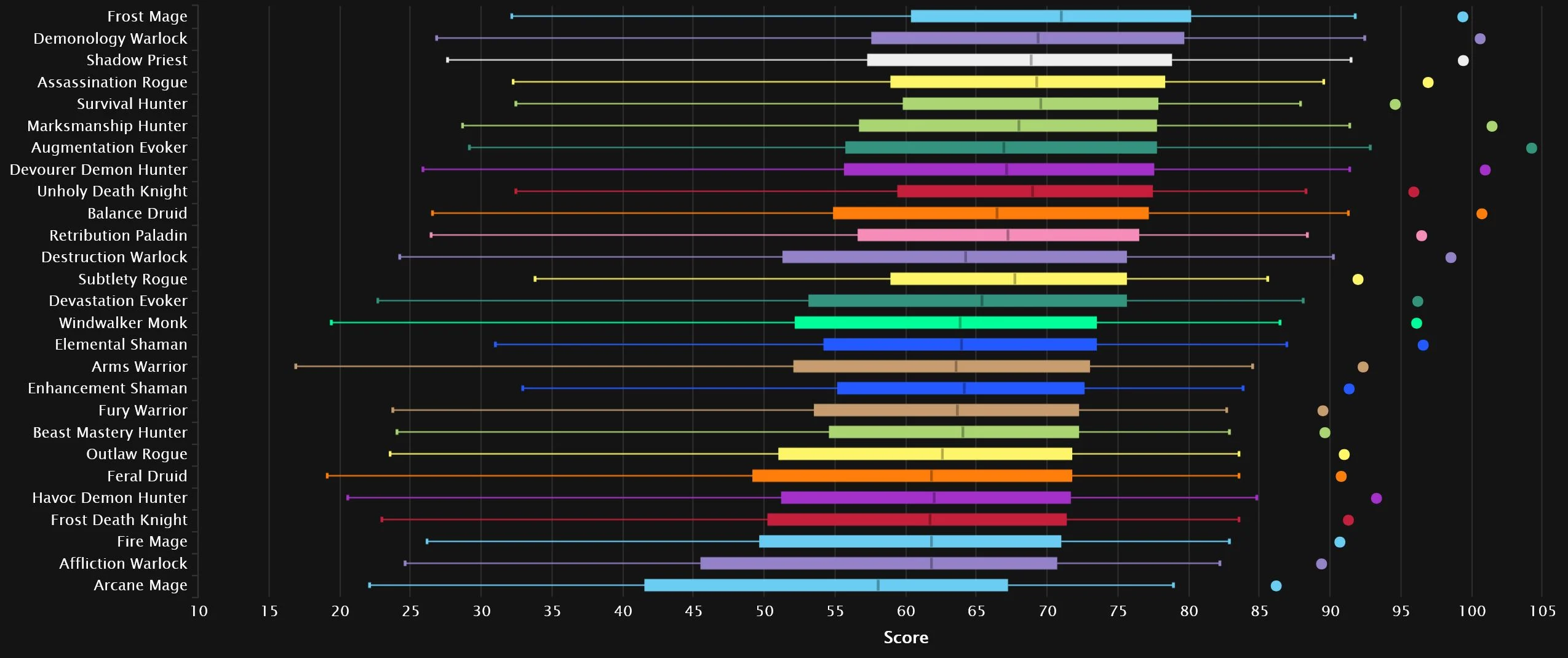Screen dimensions: 1568x658
Task: Select the Marksmanship Hunter label
Action: point(107,126)
